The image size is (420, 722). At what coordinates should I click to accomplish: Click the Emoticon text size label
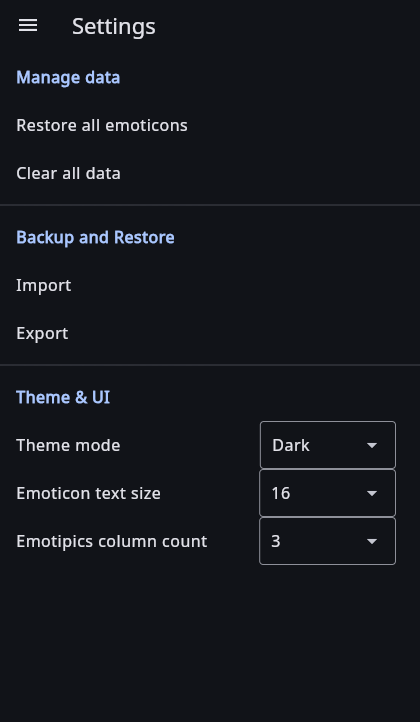(88, 493)
